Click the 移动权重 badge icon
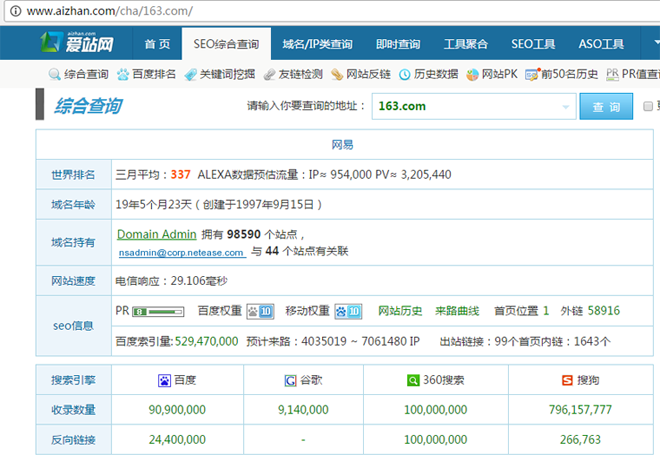 pos(348,312)
